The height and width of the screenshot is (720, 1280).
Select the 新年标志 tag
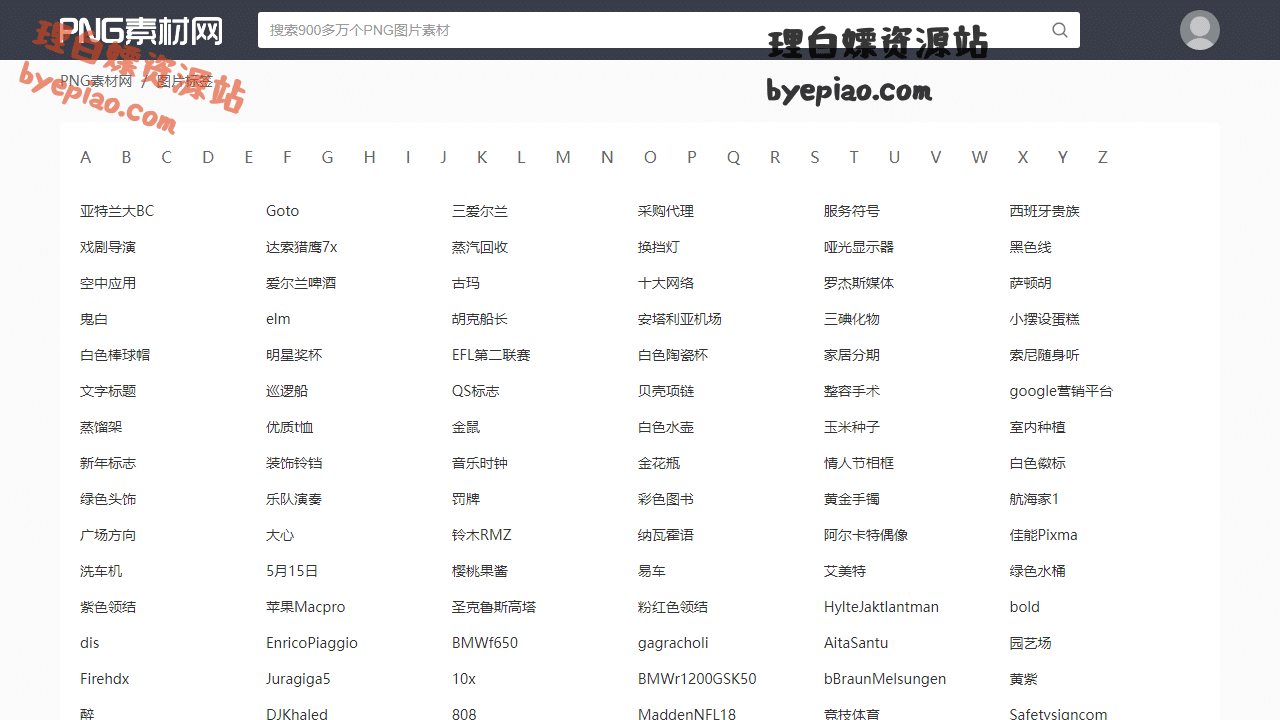point(108,463)
